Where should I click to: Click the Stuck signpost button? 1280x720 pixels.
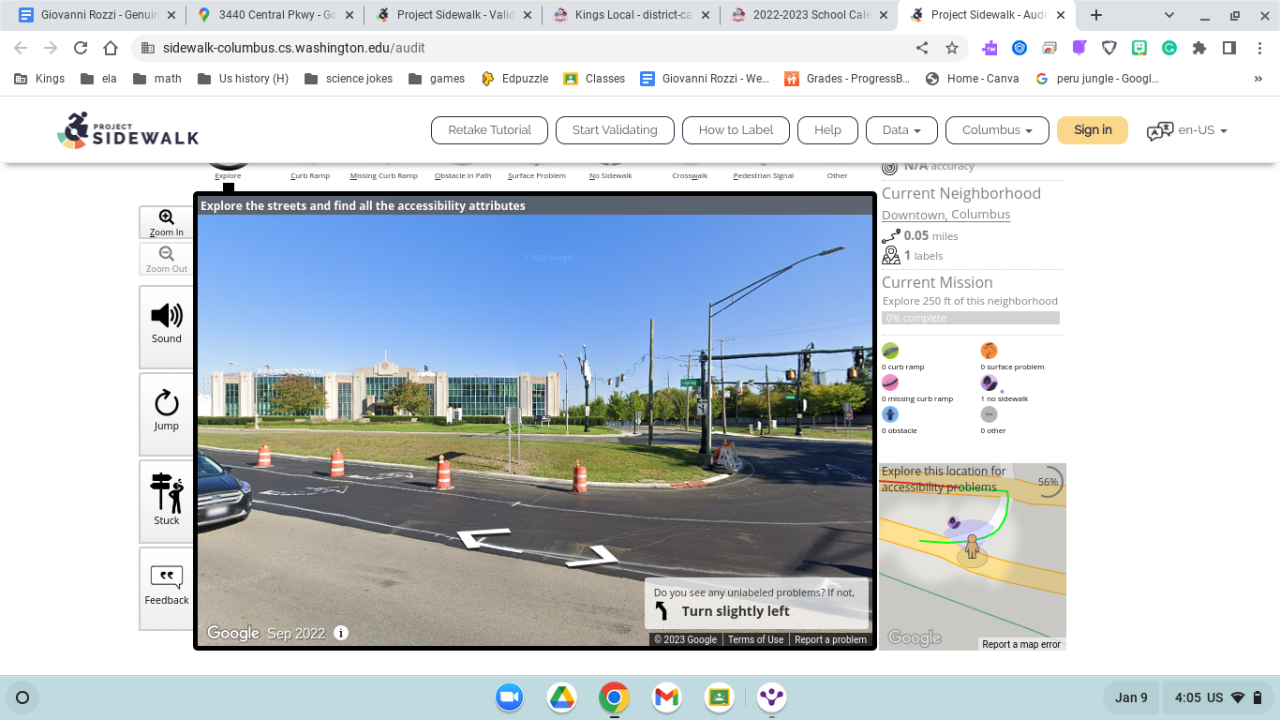[x=166, y=499]
